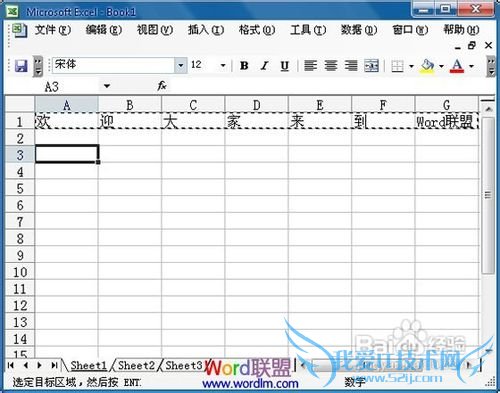Open the font size dropdown
500x393 pixels.
223,65
